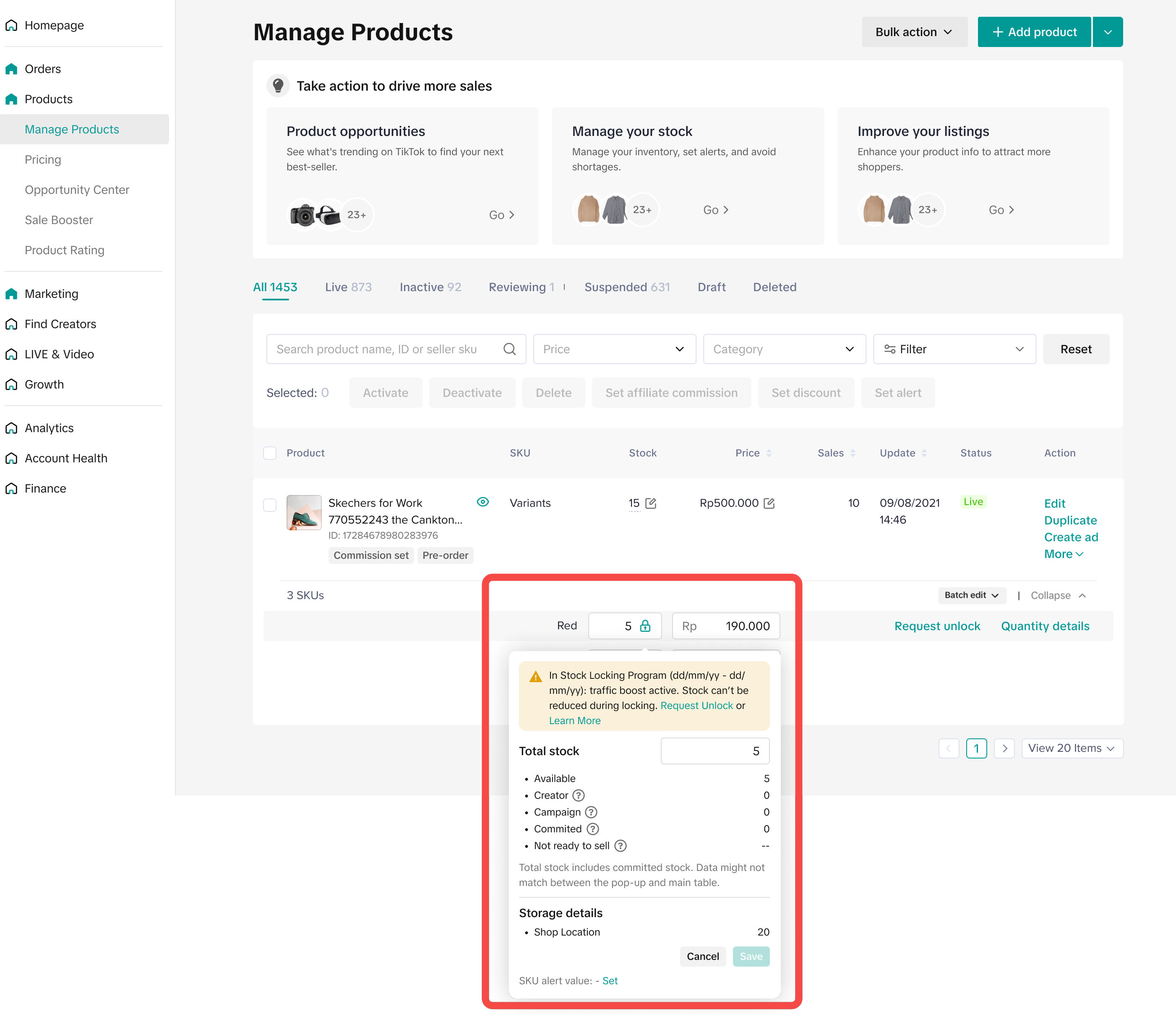Click the Not ready to sell help icon
Image resolution: width=1176 pixels, height=1014 pixels.
point(621,846)
